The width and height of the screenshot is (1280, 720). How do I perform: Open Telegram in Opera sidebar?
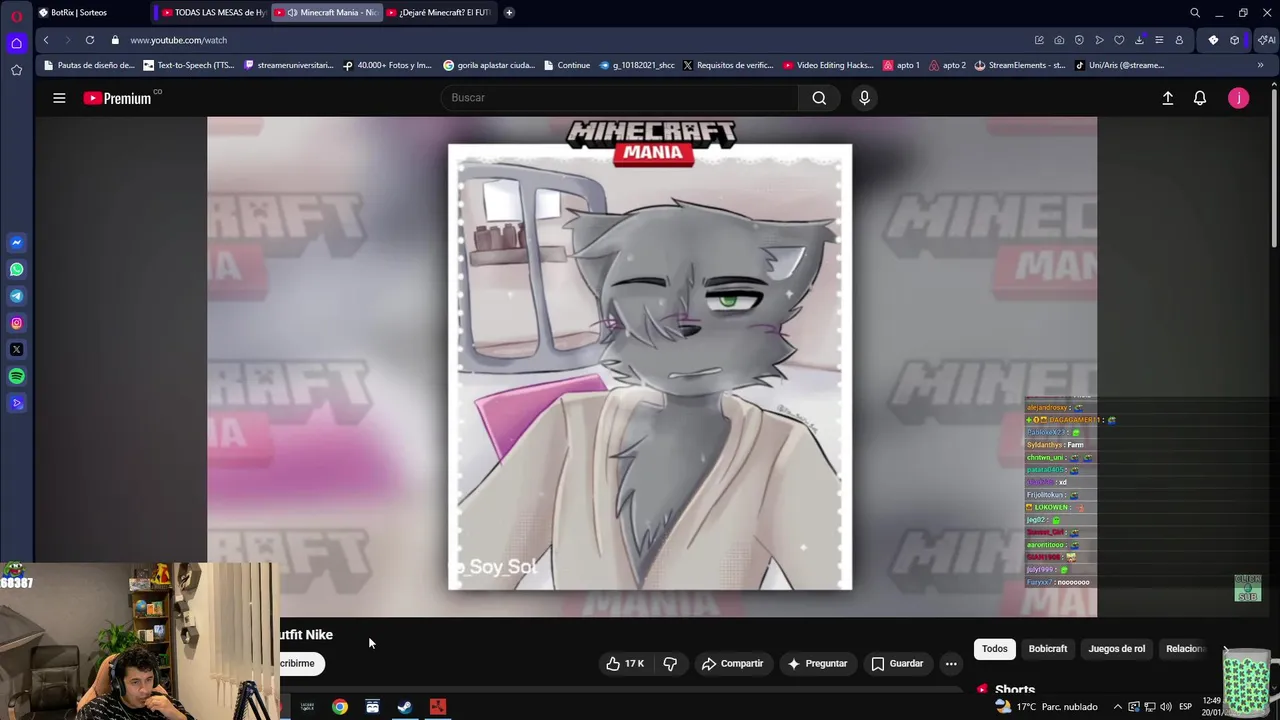pos(16,296)
